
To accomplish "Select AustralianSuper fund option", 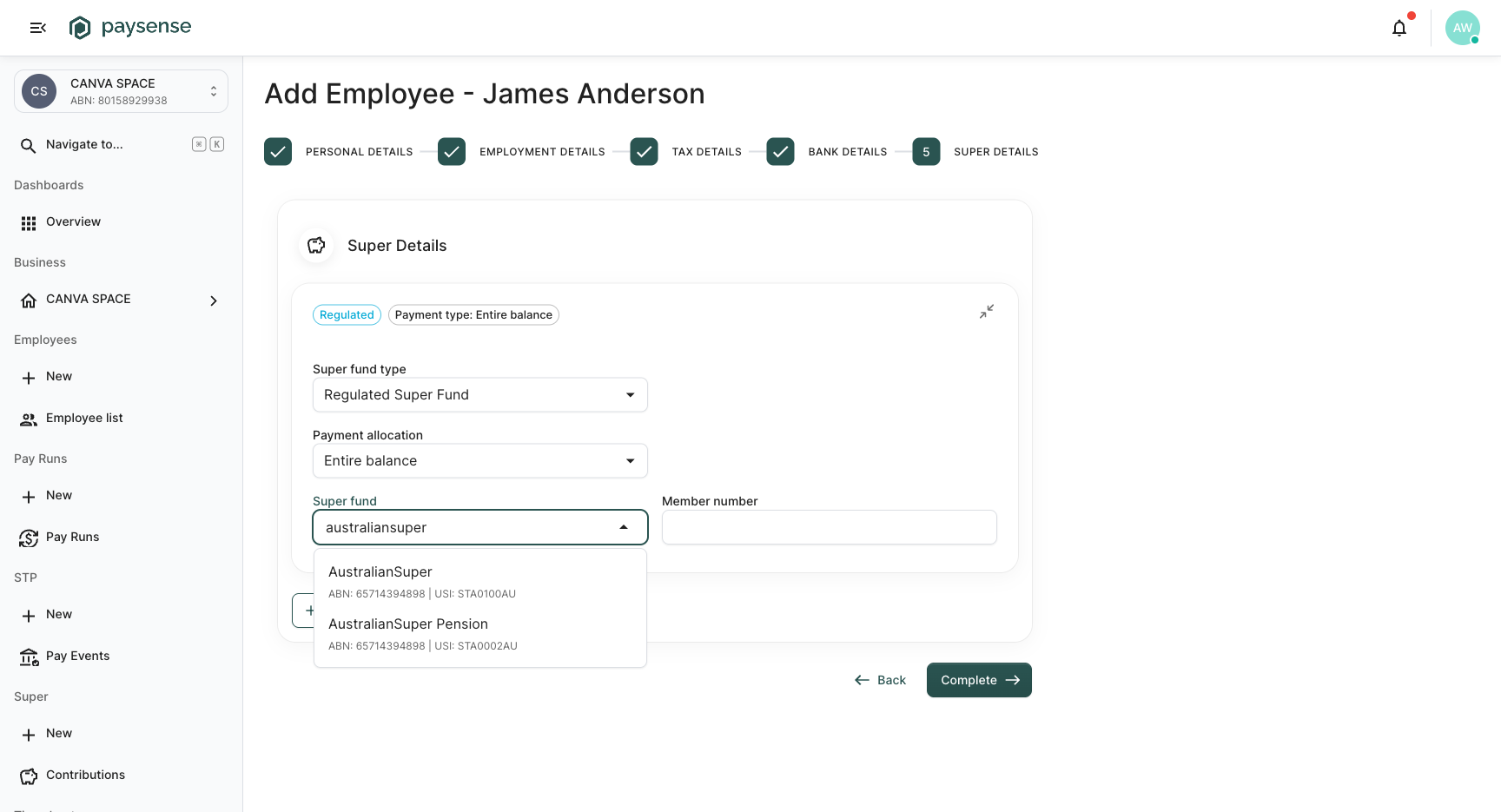I will coord(480,582).
